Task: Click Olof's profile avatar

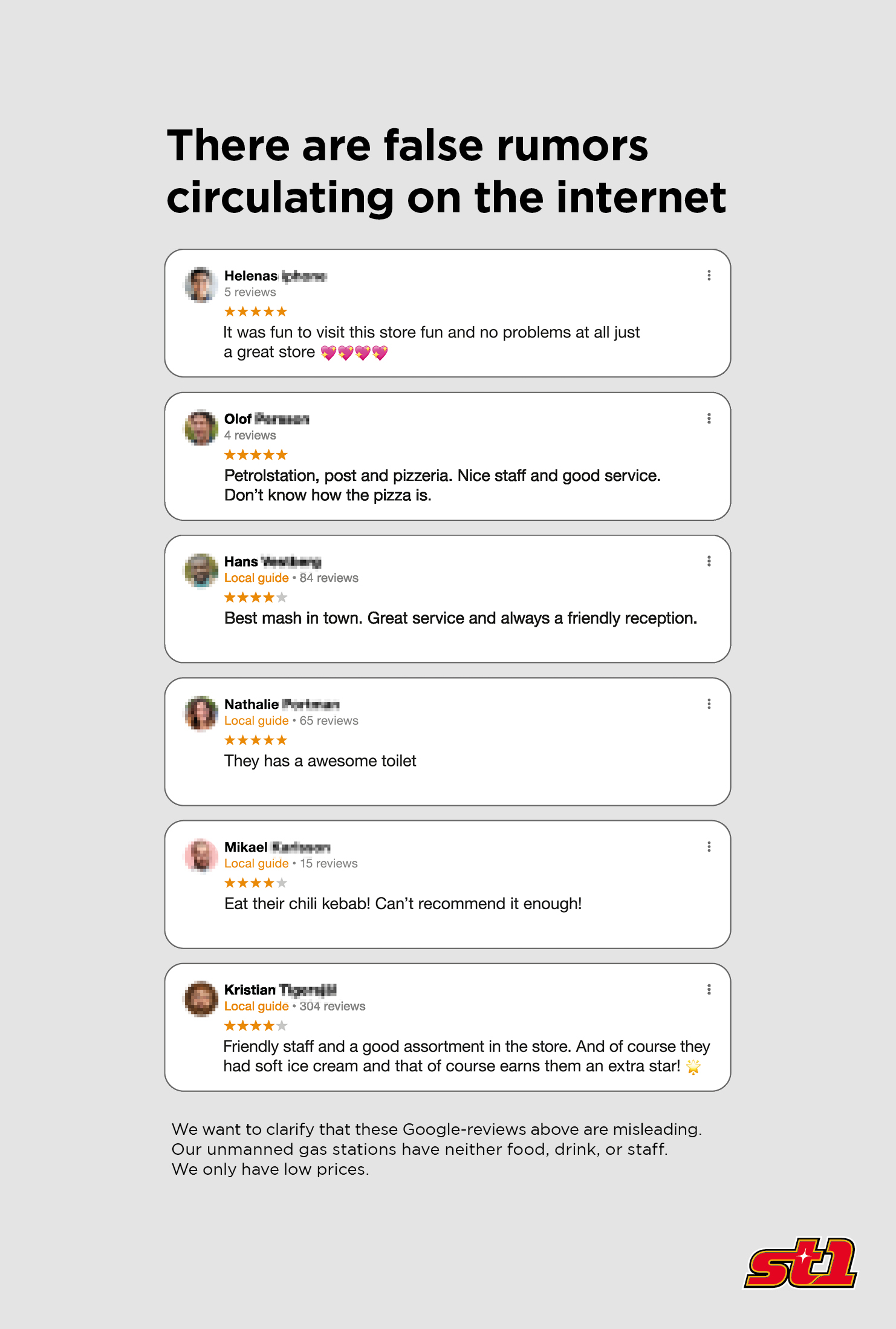Action: pyautogui.click(x=201, y=428)
